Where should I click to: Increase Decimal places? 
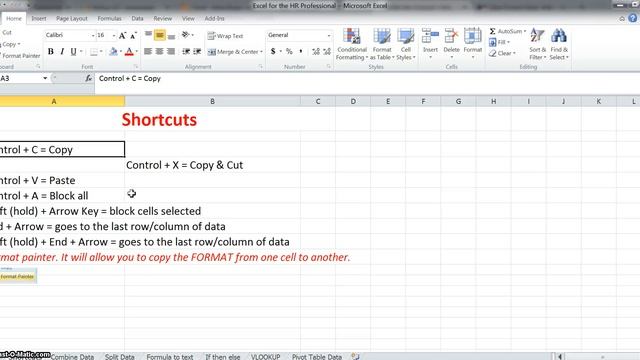pos(316,51)
